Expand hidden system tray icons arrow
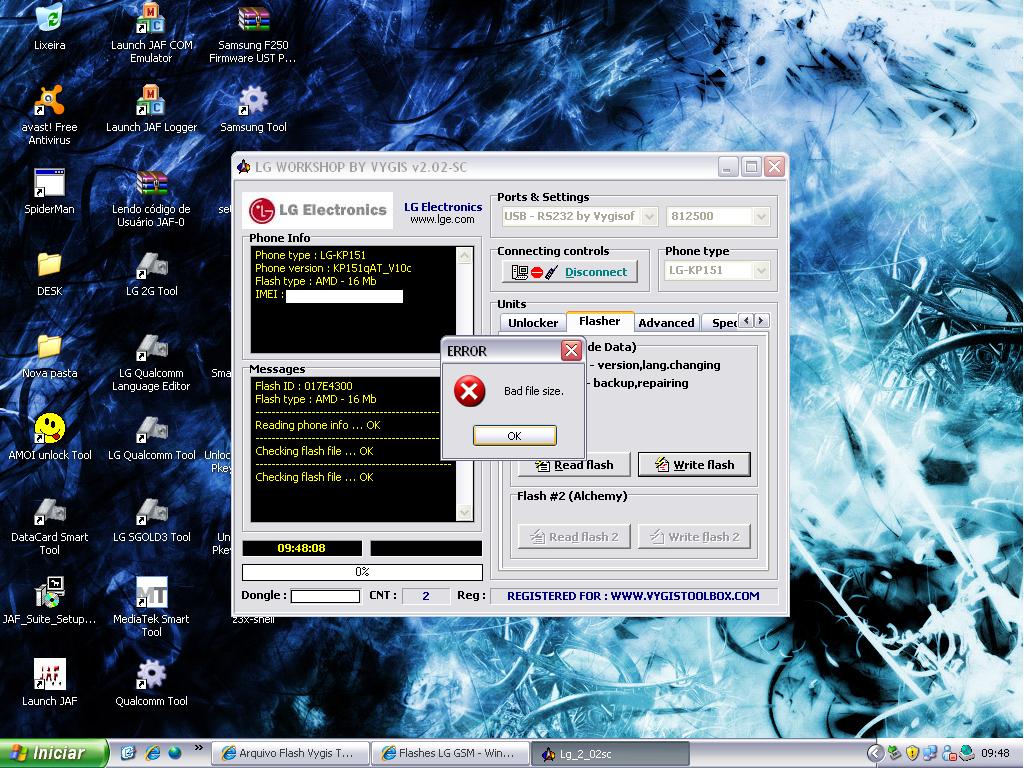Screen dimensions: 1024x768 point(875,753)
